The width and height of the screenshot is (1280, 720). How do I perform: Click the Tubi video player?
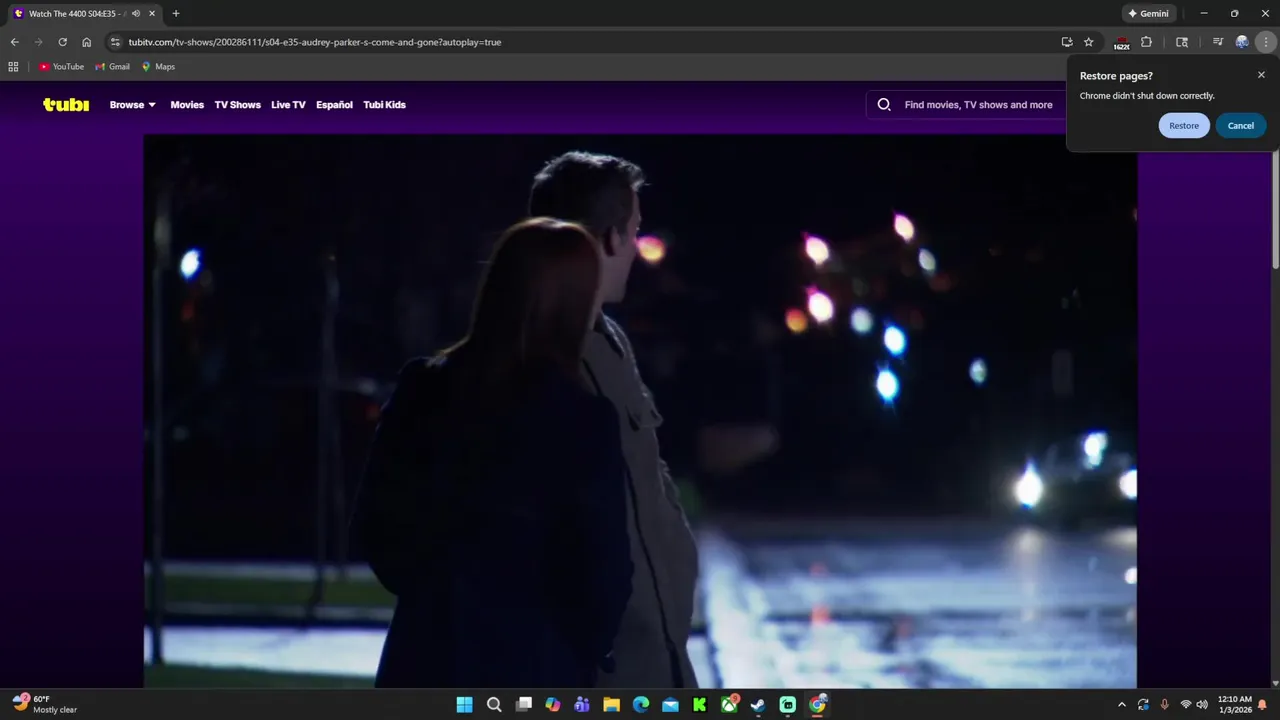(x=640, y=411)
